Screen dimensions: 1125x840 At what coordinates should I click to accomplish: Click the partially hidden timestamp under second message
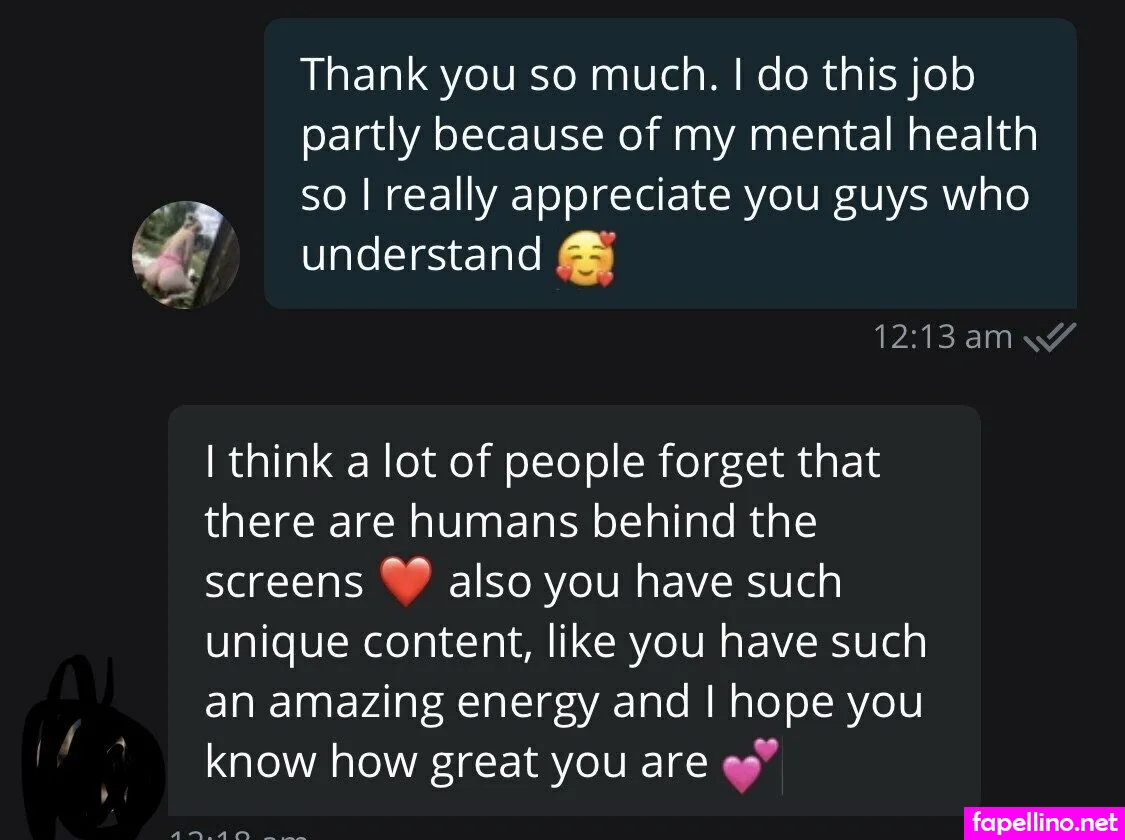coord(238,835)
